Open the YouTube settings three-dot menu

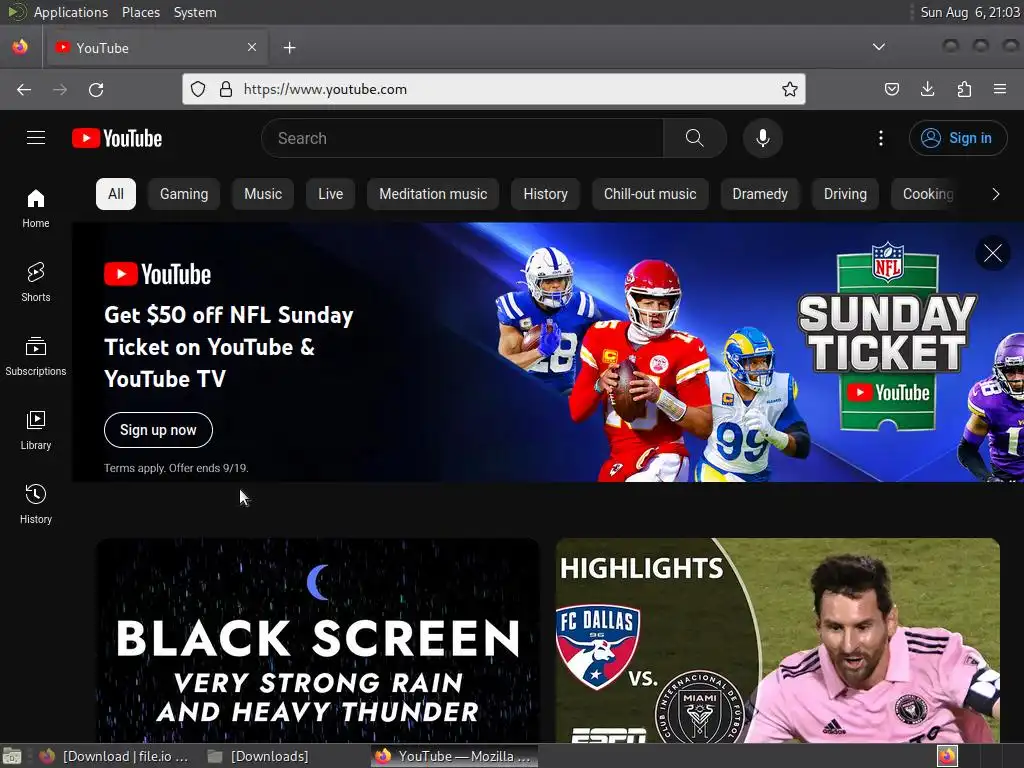tap(880, 138)
